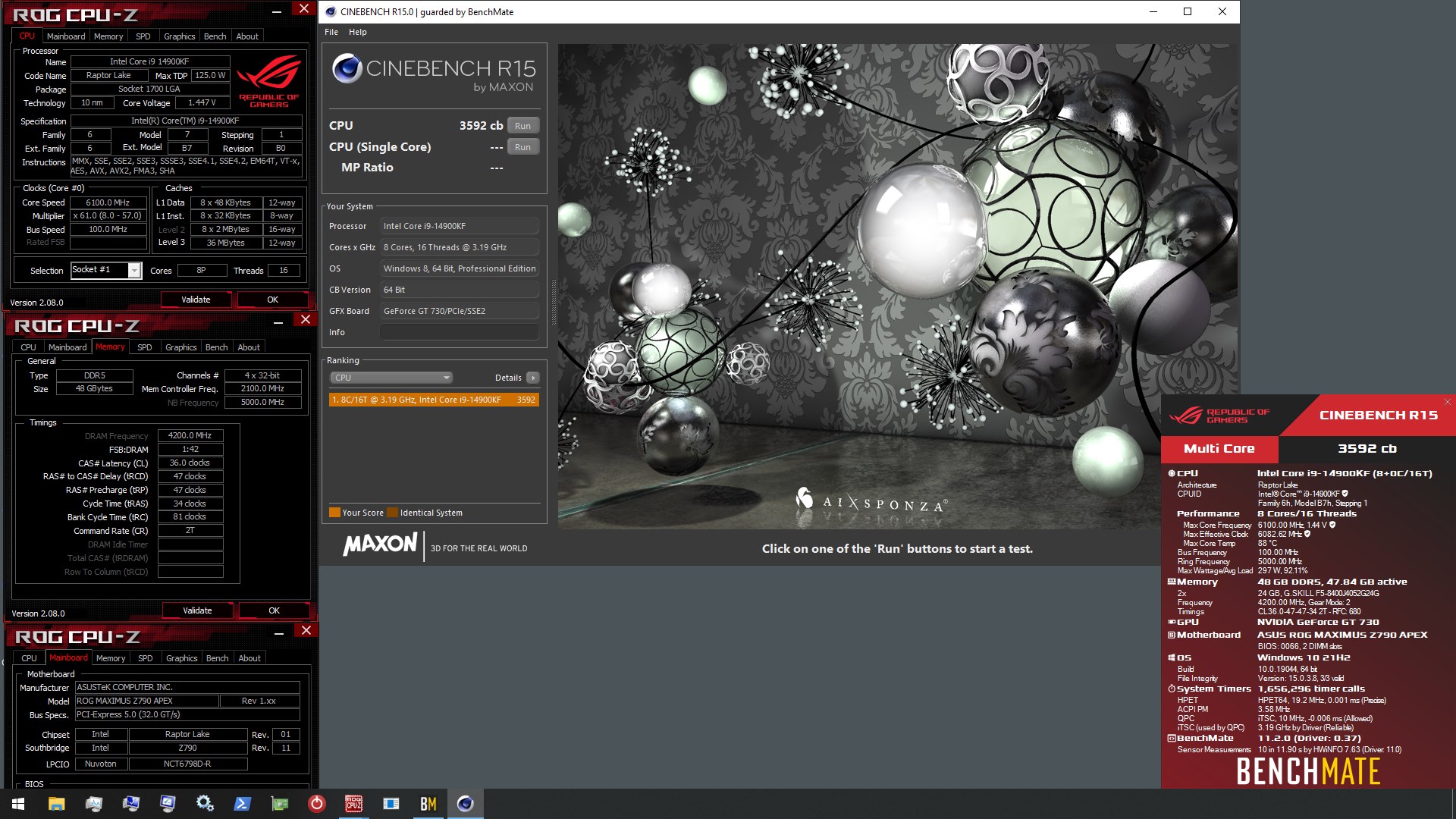The image size is (1456, 819).
Task: Switch to Cinebench via taskbar icon
Action: (465, 804)
